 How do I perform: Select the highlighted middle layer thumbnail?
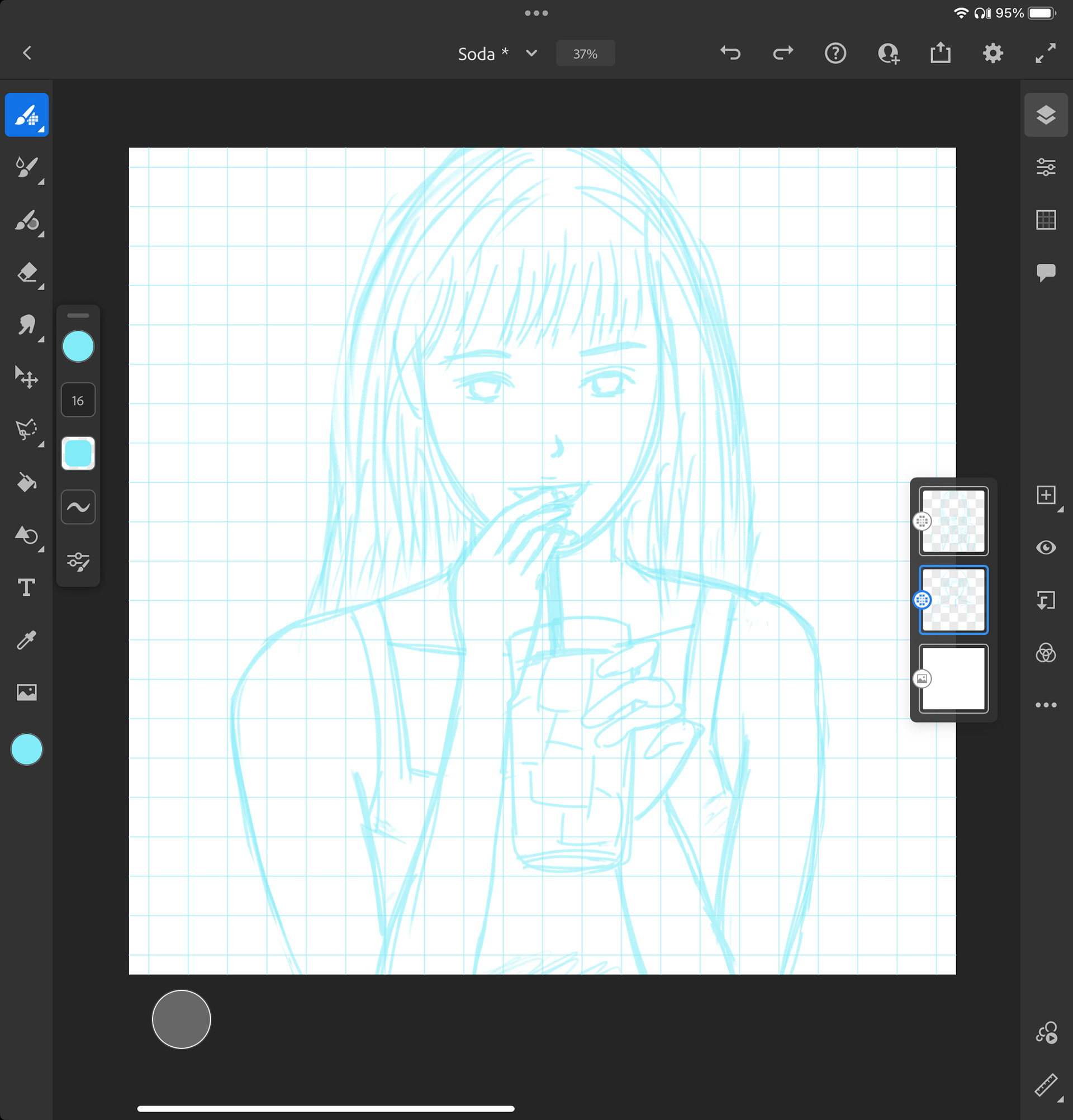pyautogui.click(x=953, y=600)
